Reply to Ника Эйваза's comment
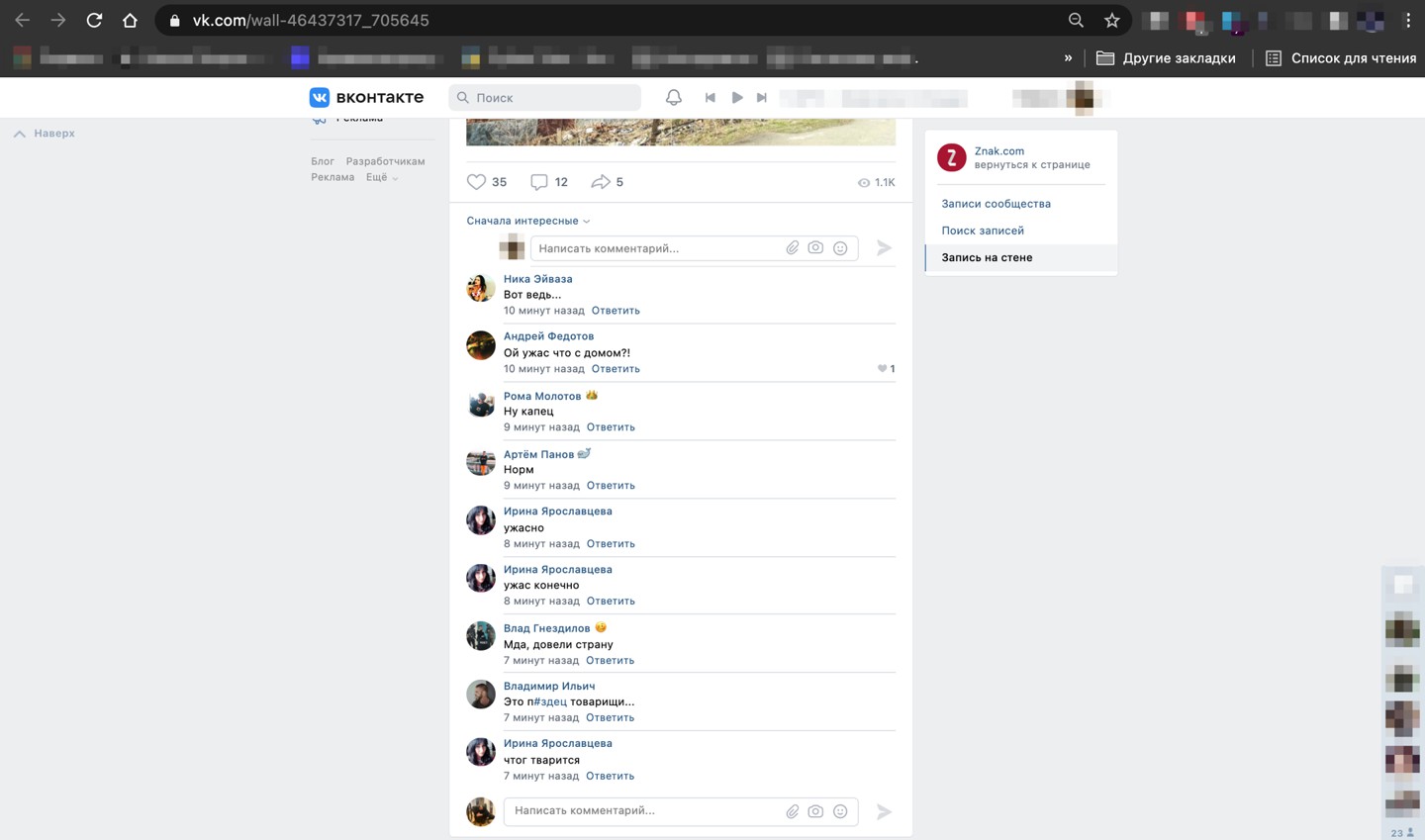Image resolution: width=1425 pixels, height=840 pixels. 616,311
